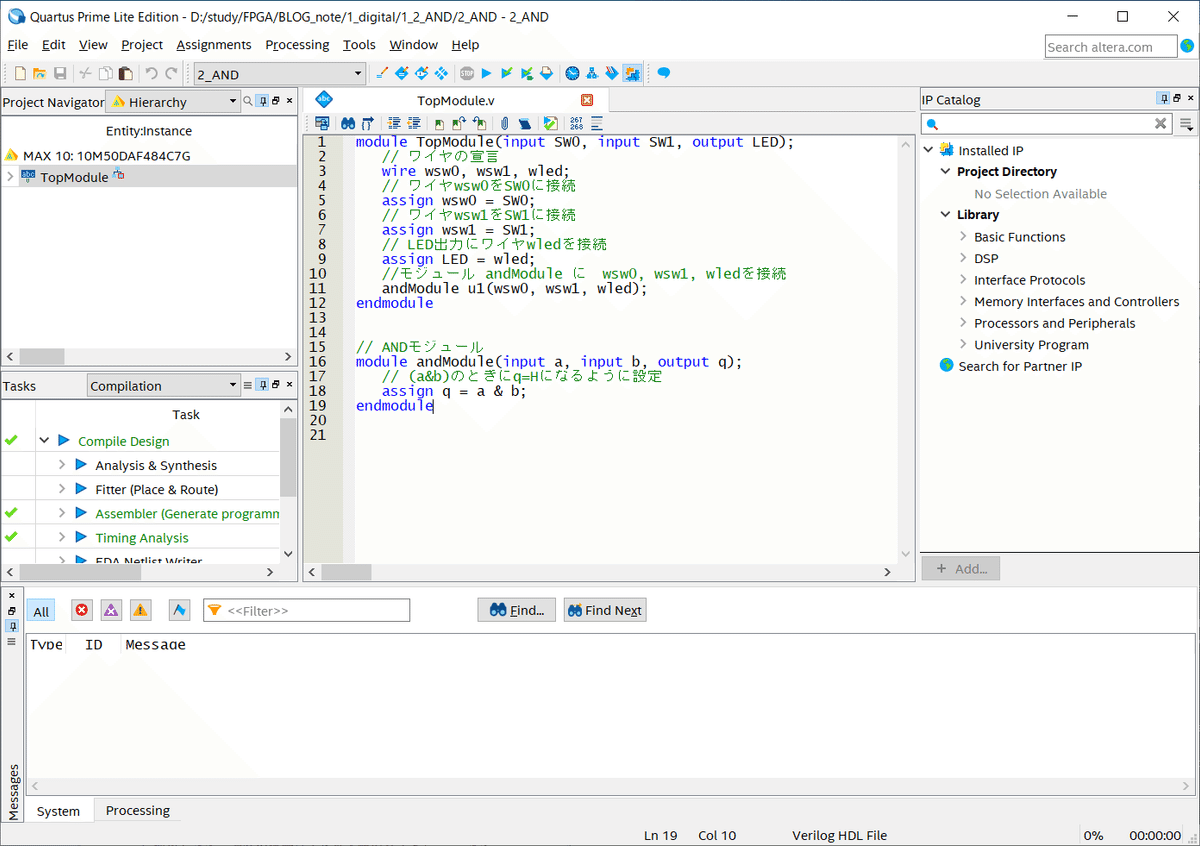Click the Search altera.com input field
Screen dimensions: 1200x846
point(1111,47)
